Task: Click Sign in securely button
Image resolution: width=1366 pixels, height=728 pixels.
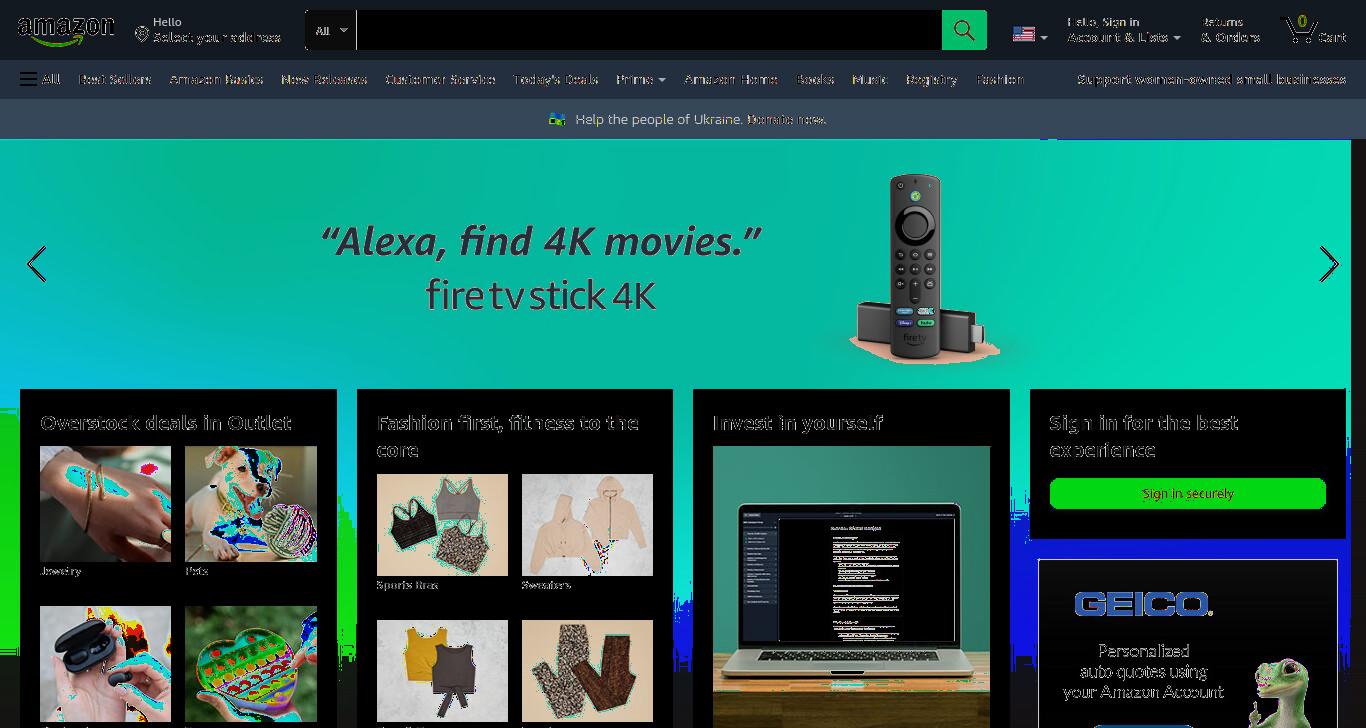Action: (1187, 493)
